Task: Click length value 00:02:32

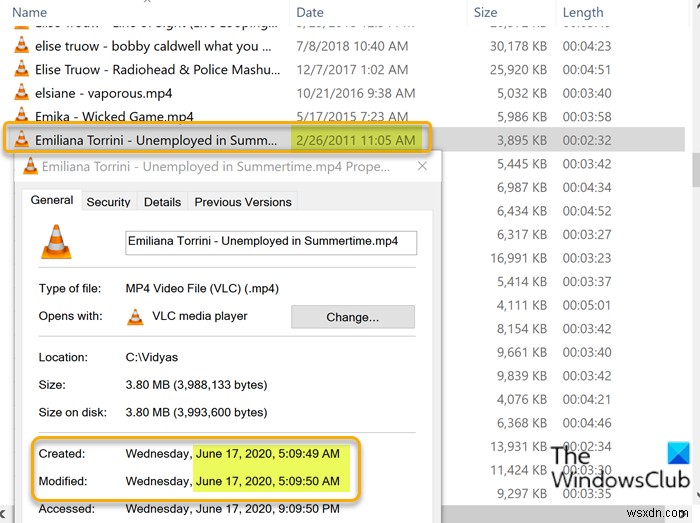Action: pos(587,140)
